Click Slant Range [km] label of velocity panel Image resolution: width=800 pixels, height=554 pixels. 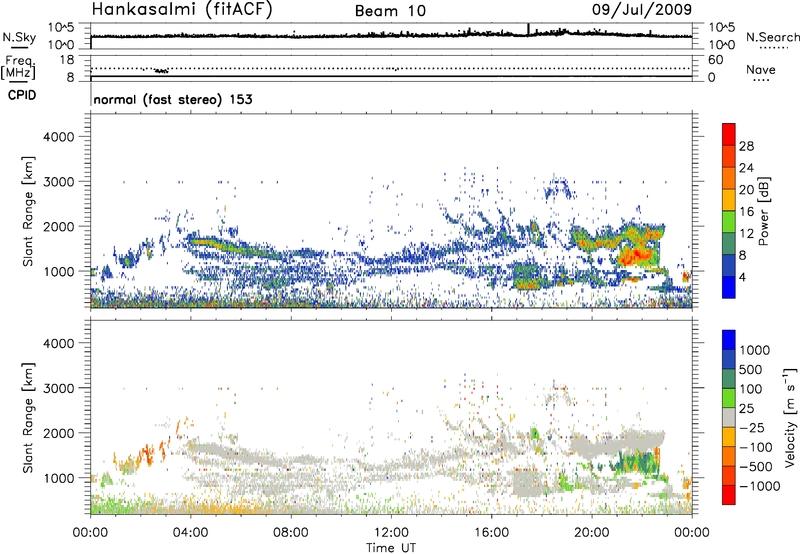28,417
